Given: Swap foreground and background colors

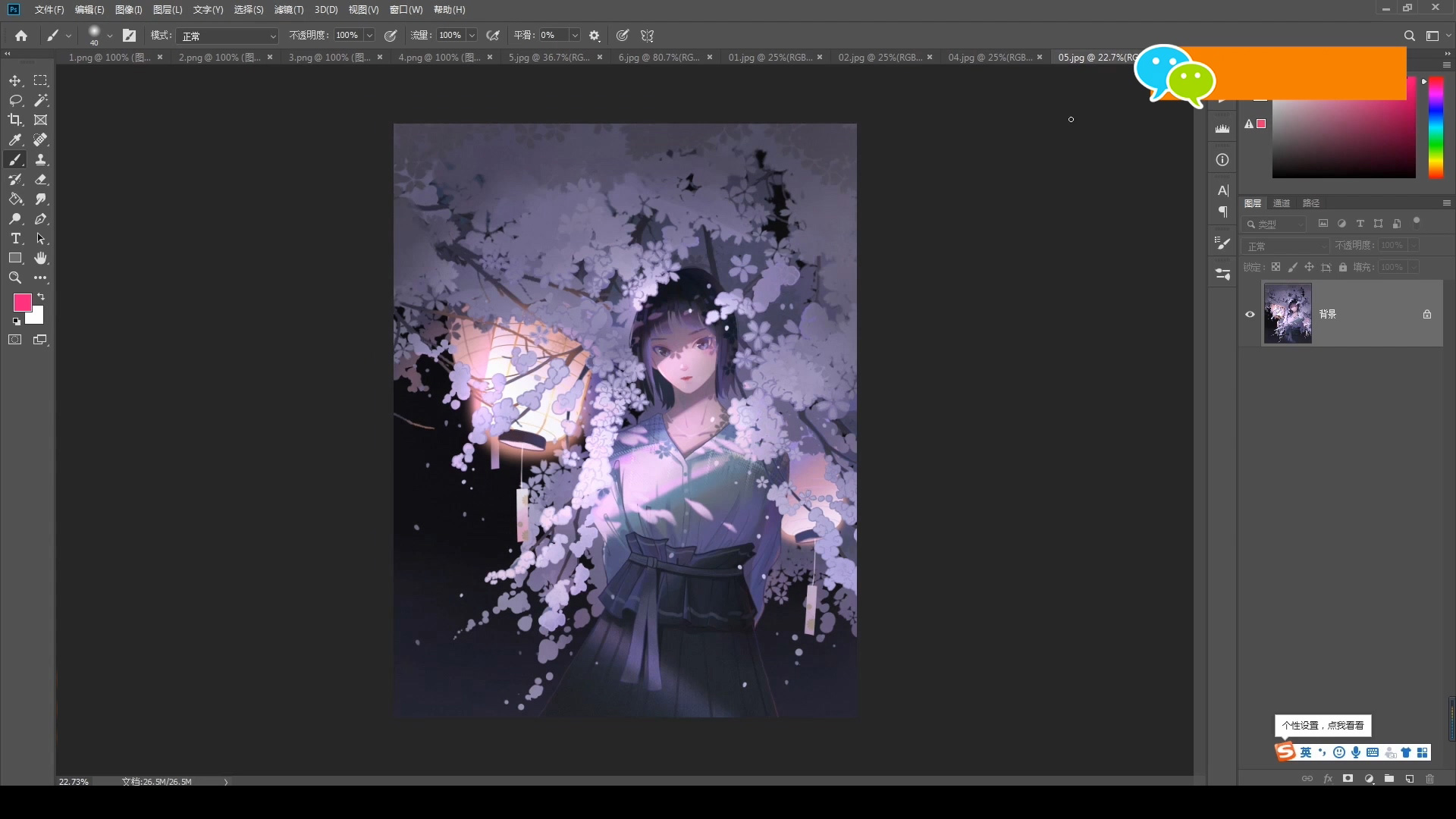Looking at the screenshot, I should pyautogui.click(x=41, y=297).
